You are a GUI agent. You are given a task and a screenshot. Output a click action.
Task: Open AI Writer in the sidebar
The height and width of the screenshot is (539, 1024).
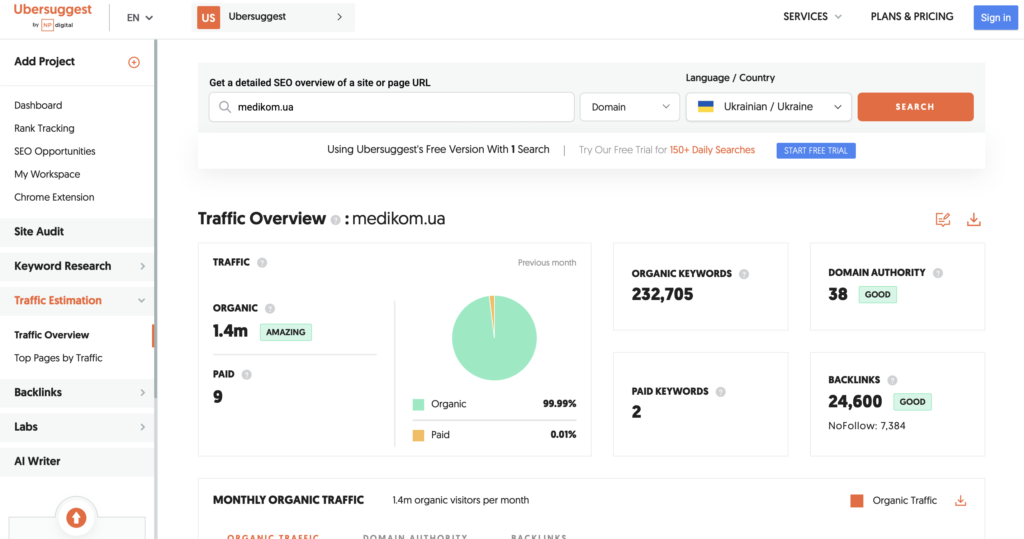77,461
